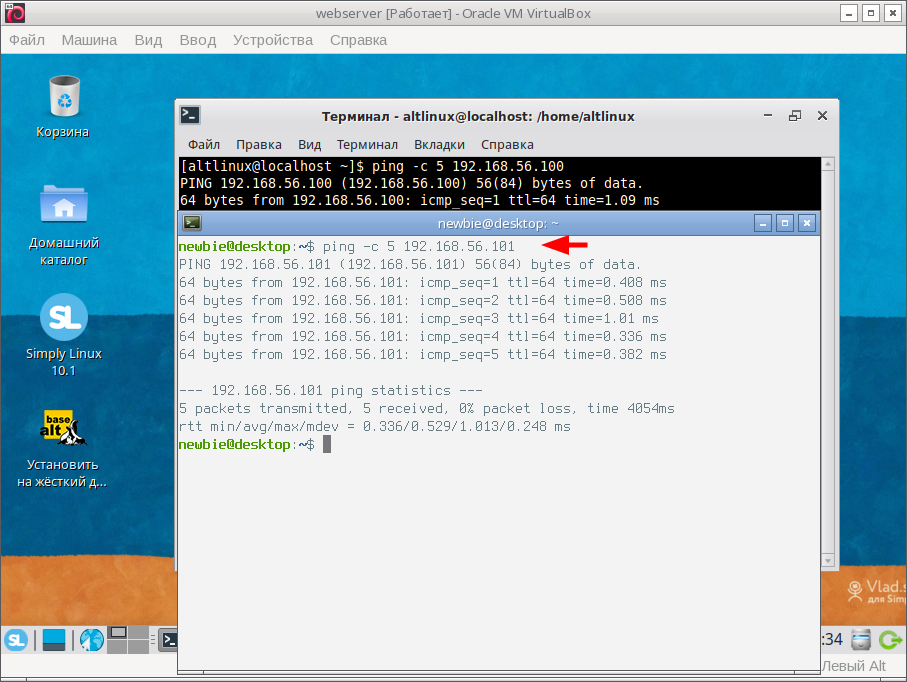Viewport: 907px width, 682px height.
Task: Open VirtualBox Вид menu
Action: pos(148,40)
